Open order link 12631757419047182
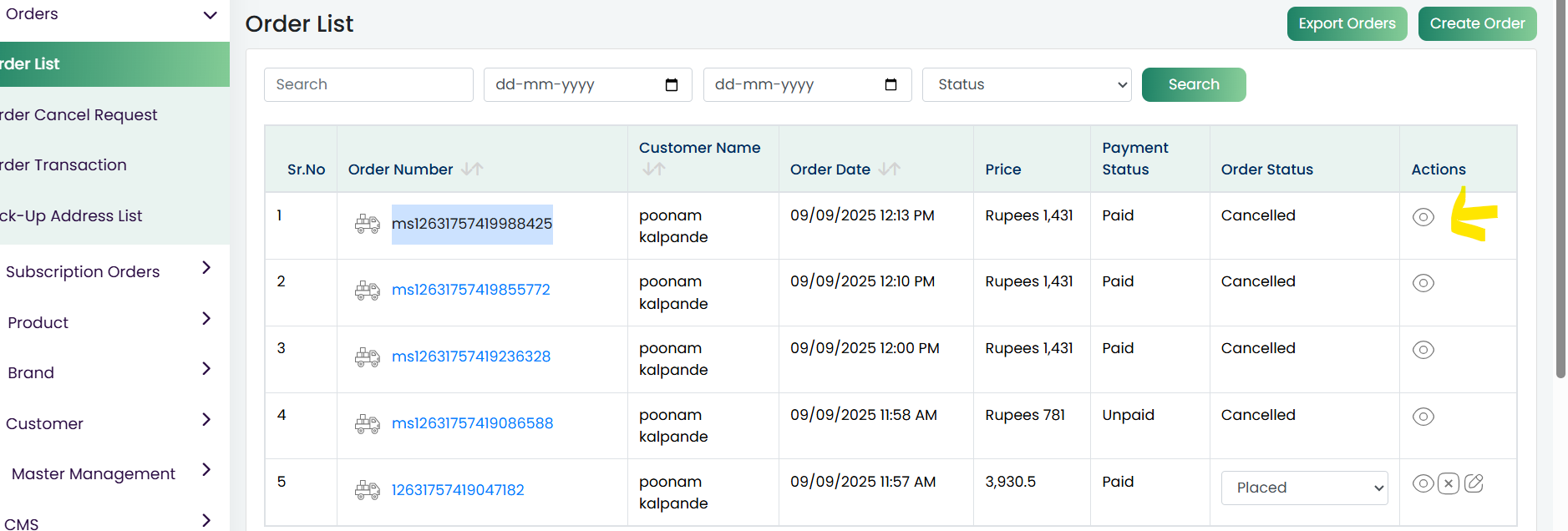Image resolution: width=1568 pixels, height=531 pixels. 458,490
